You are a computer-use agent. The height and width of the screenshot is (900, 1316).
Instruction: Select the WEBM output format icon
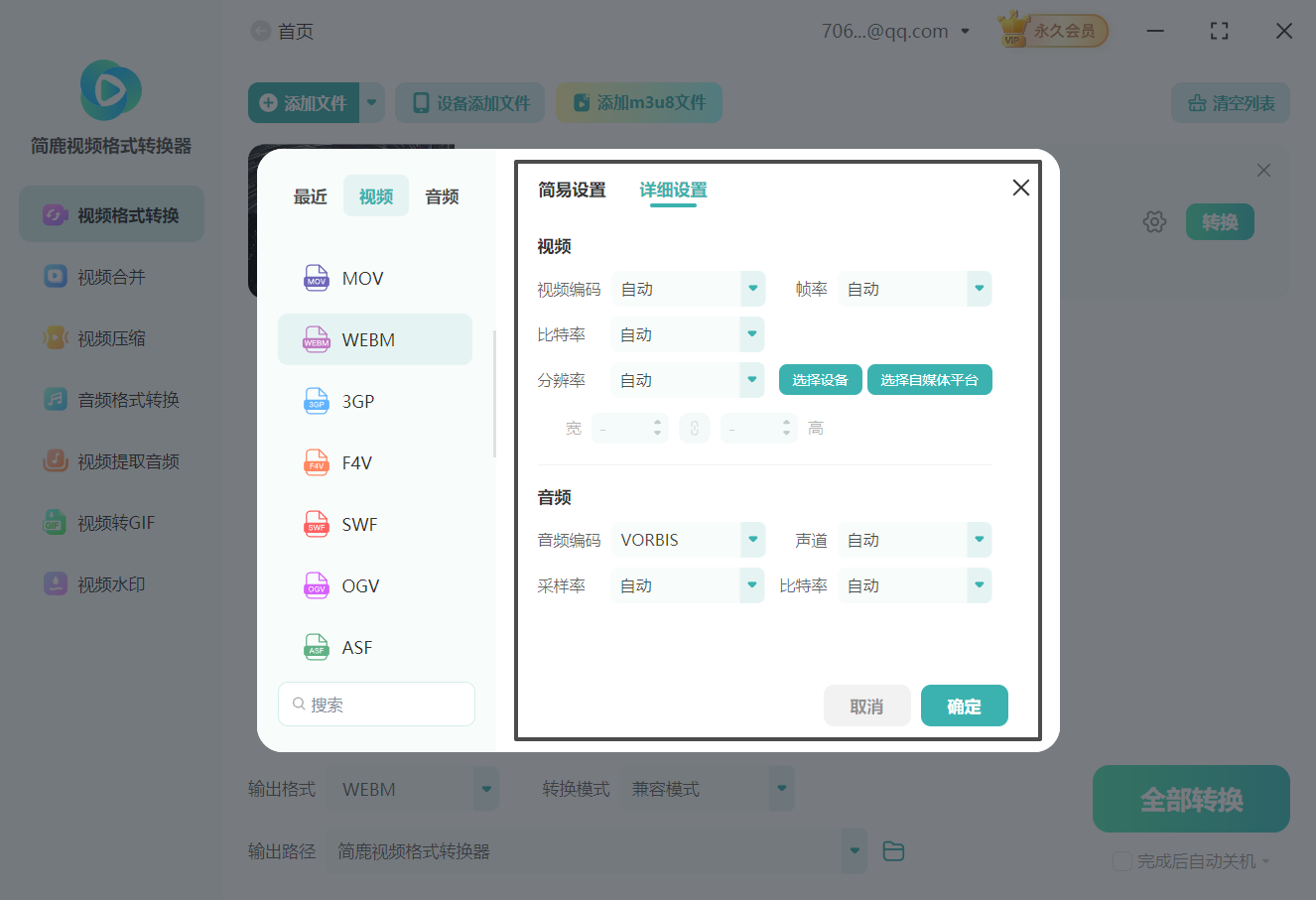tap(375, 338)
